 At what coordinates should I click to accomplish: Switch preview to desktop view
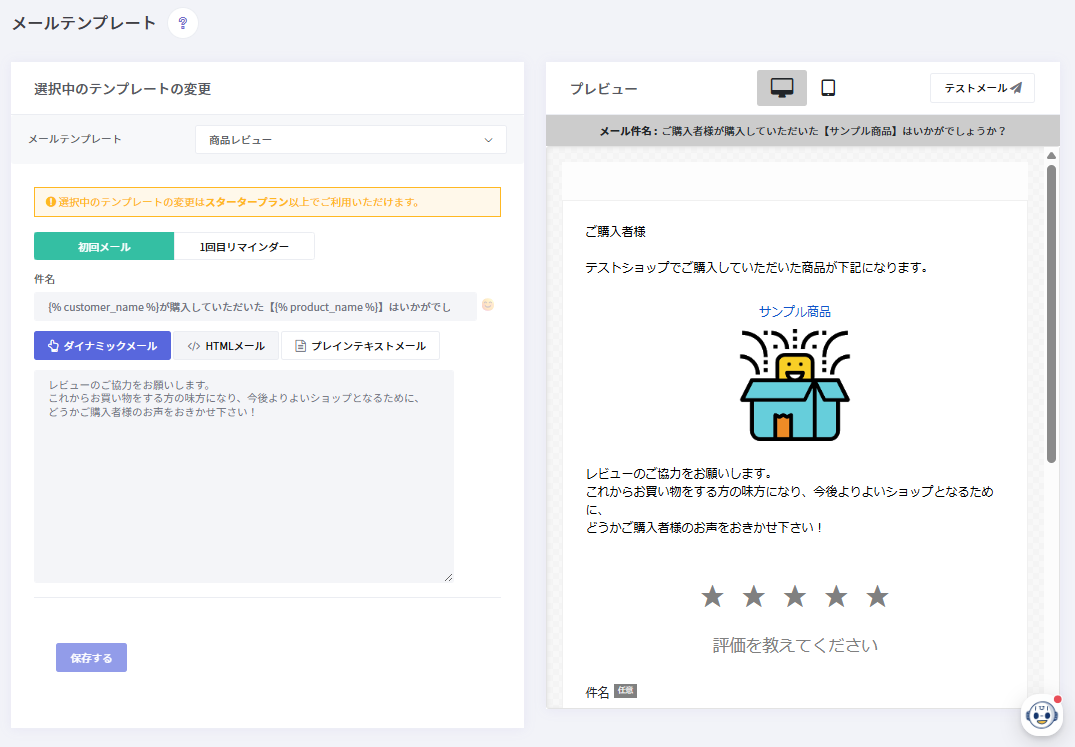point(781,88)
